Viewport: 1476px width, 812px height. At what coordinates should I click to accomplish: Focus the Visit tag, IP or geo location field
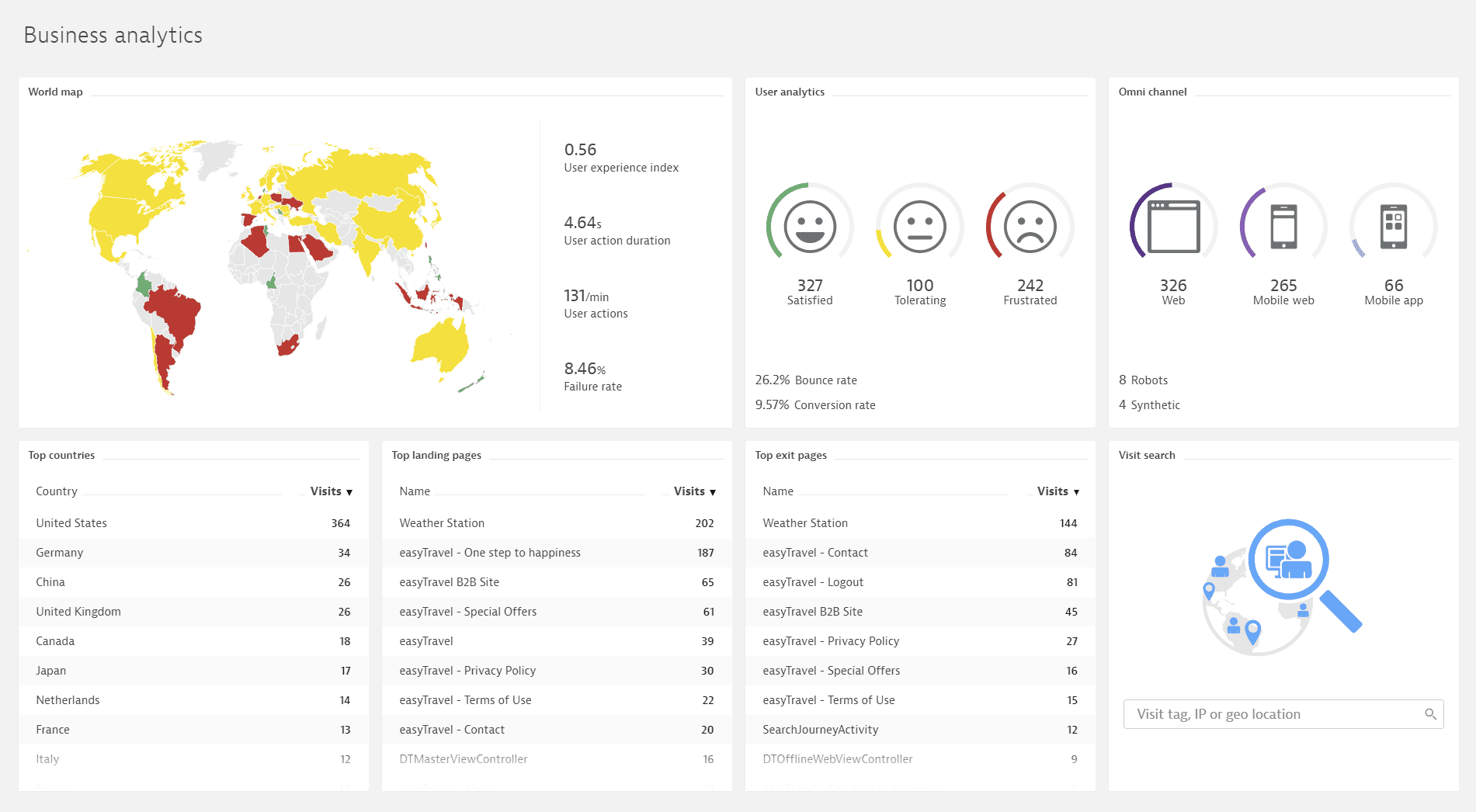point(1283,714)
